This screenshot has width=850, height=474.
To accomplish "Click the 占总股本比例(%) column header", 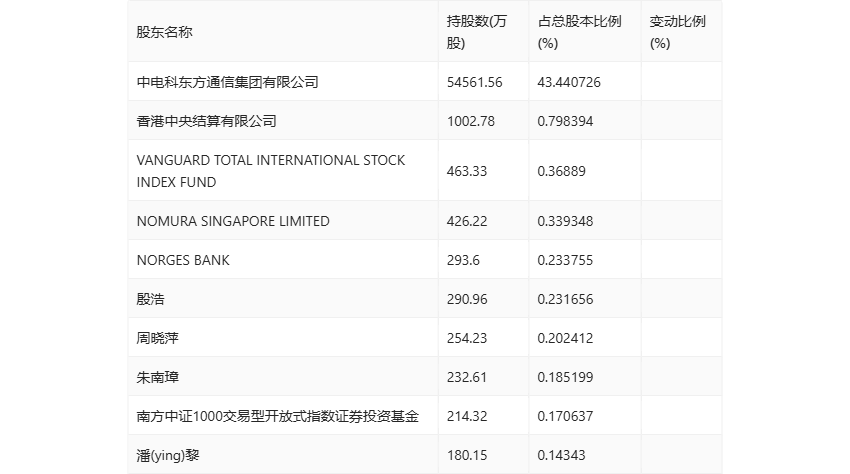I will (579, 33).
